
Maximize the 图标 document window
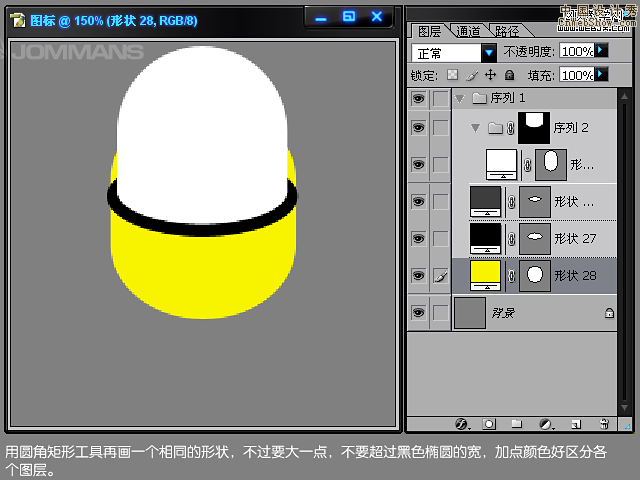349,17
